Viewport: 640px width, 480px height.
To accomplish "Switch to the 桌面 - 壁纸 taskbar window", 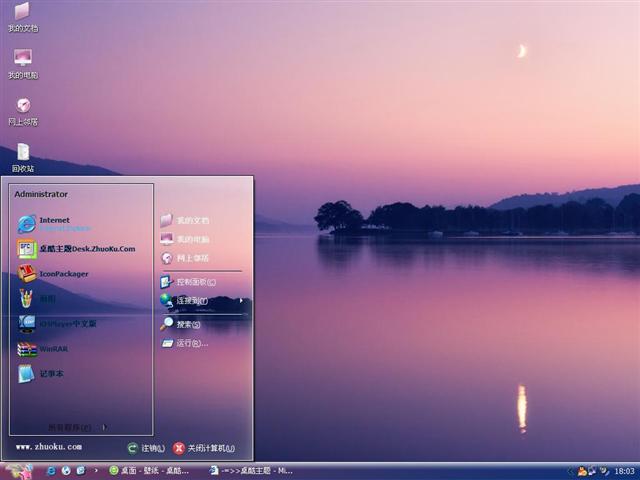I will 150,470.
